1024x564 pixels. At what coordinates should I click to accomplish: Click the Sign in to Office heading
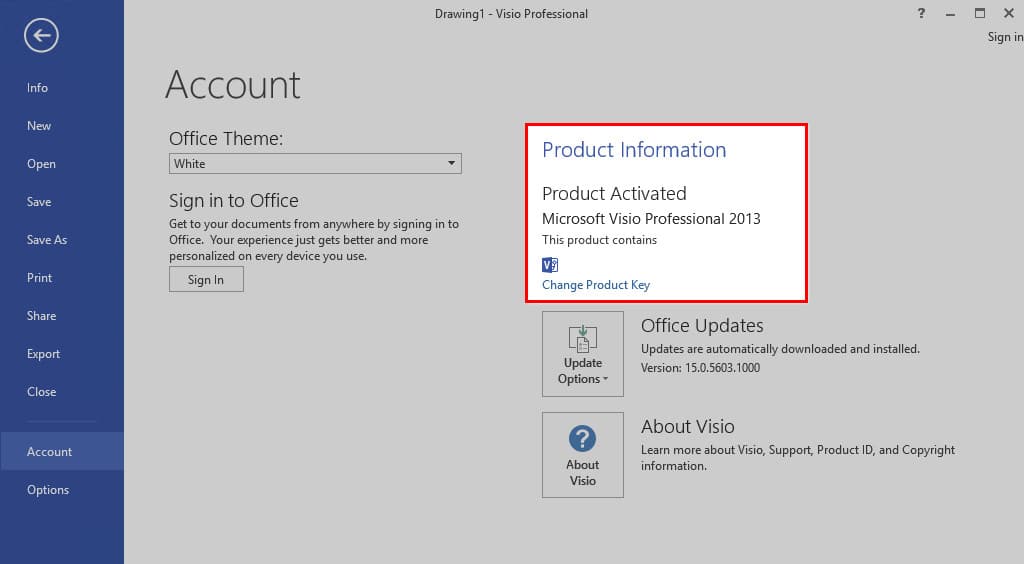[234, 200]
